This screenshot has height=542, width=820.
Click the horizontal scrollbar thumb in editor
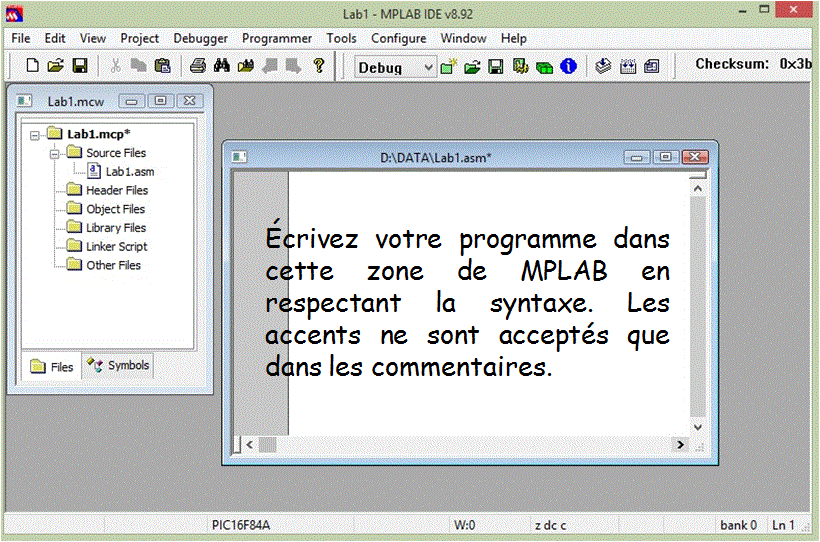pyautogui.click(x=267, y=445)
